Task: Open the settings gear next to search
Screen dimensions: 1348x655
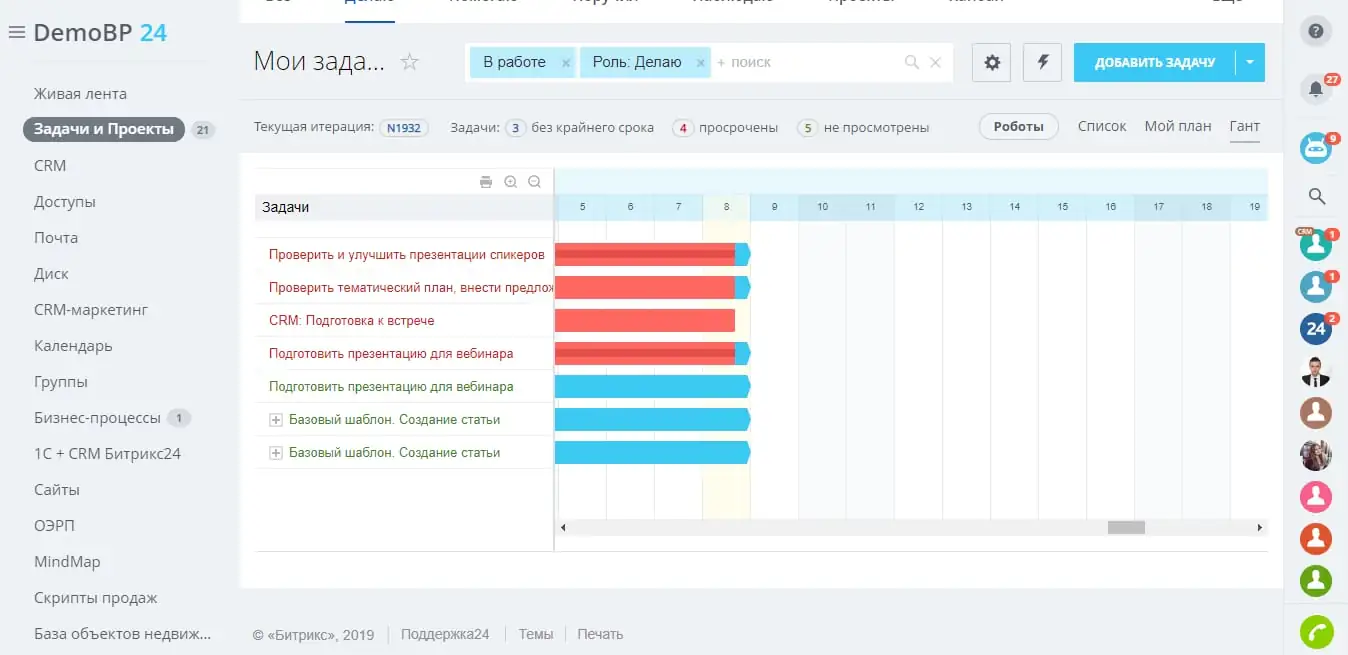Action: (x=992, y=62)
